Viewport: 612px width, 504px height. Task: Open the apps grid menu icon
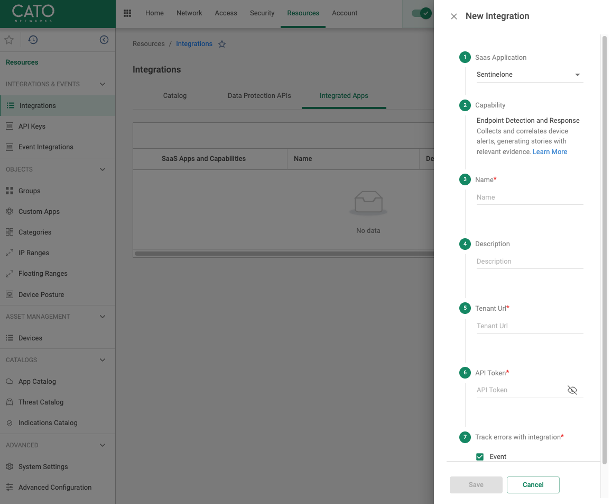[x=127, y=13]
